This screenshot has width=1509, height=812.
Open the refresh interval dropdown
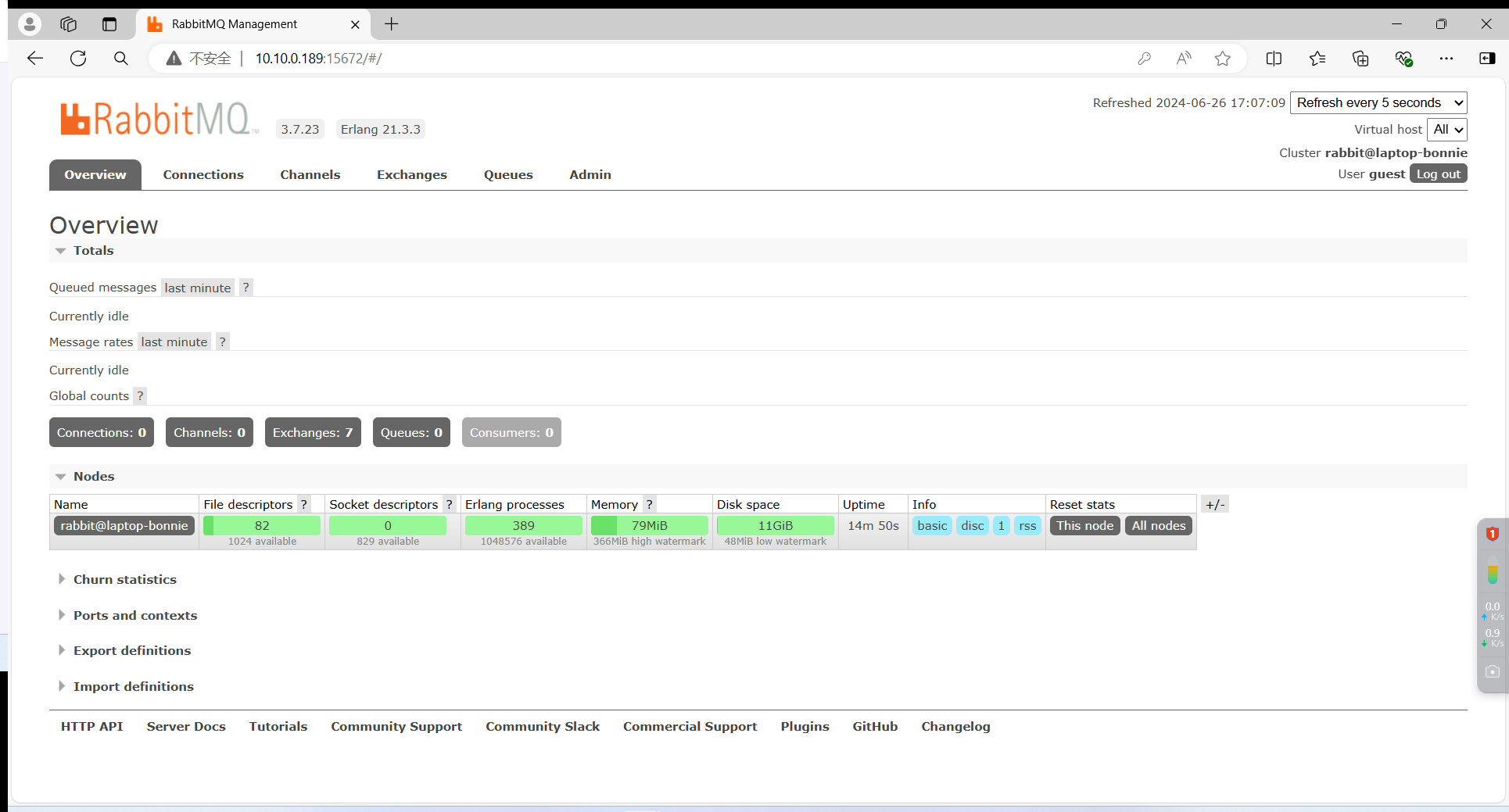(x=1378, y=102)
